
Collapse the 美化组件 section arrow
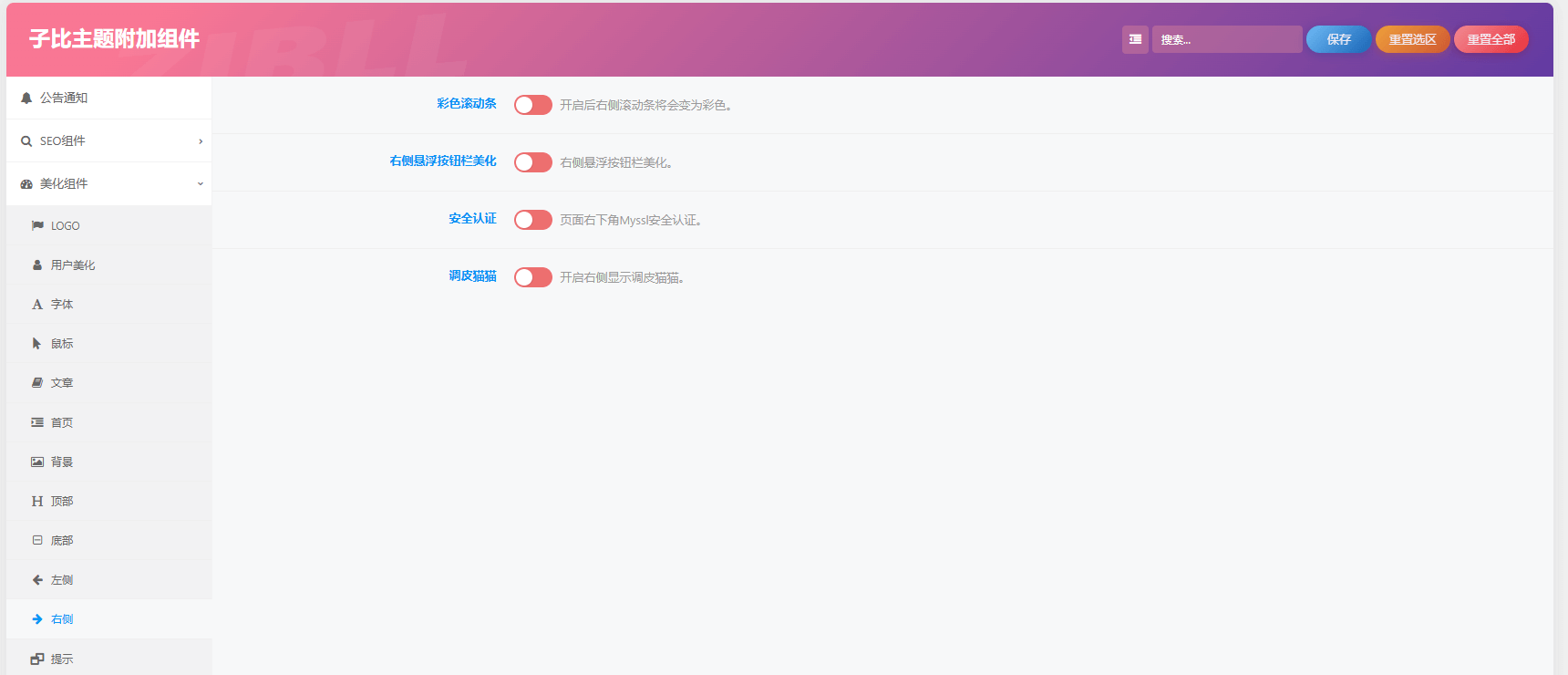201,184
